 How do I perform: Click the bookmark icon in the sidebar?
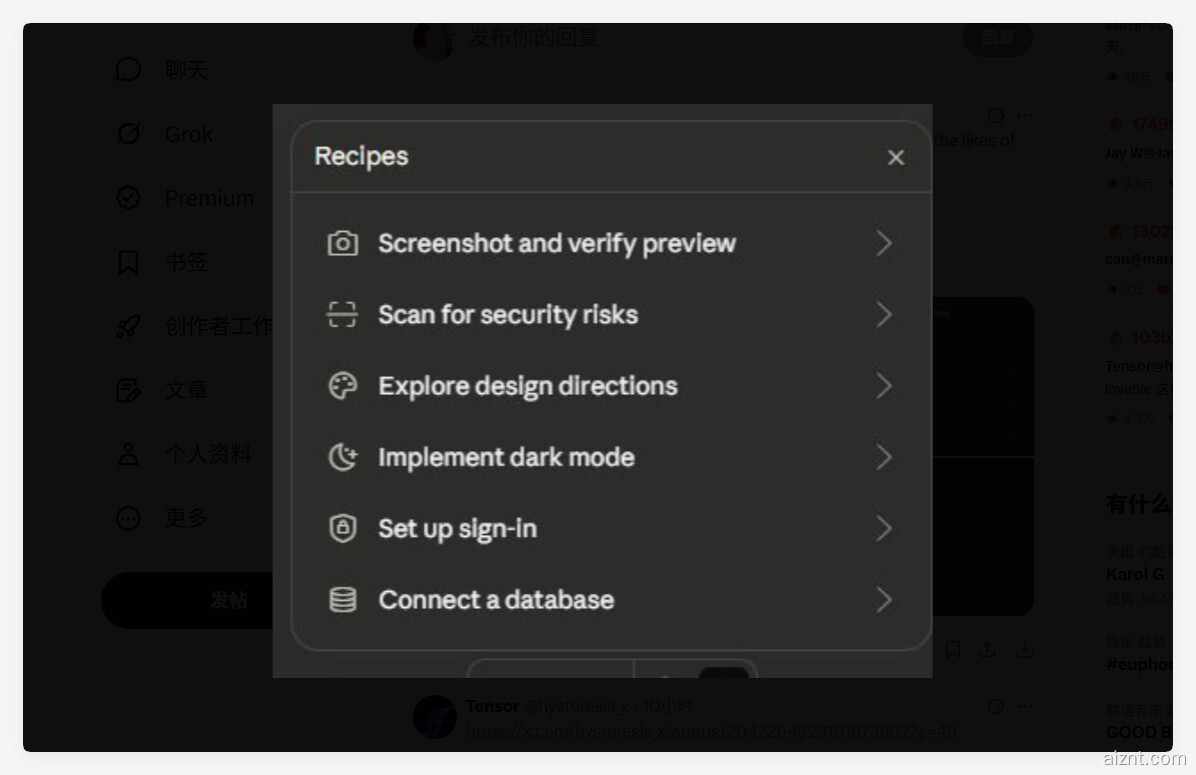tap(129, 262)
